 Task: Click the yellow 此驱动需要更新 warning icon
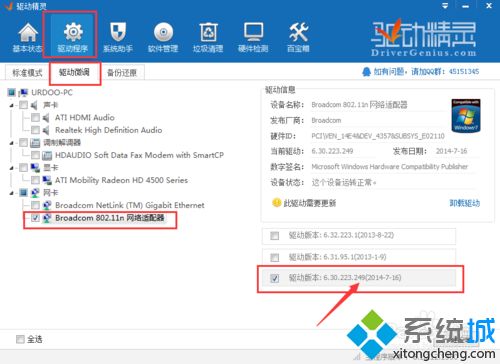276,203
